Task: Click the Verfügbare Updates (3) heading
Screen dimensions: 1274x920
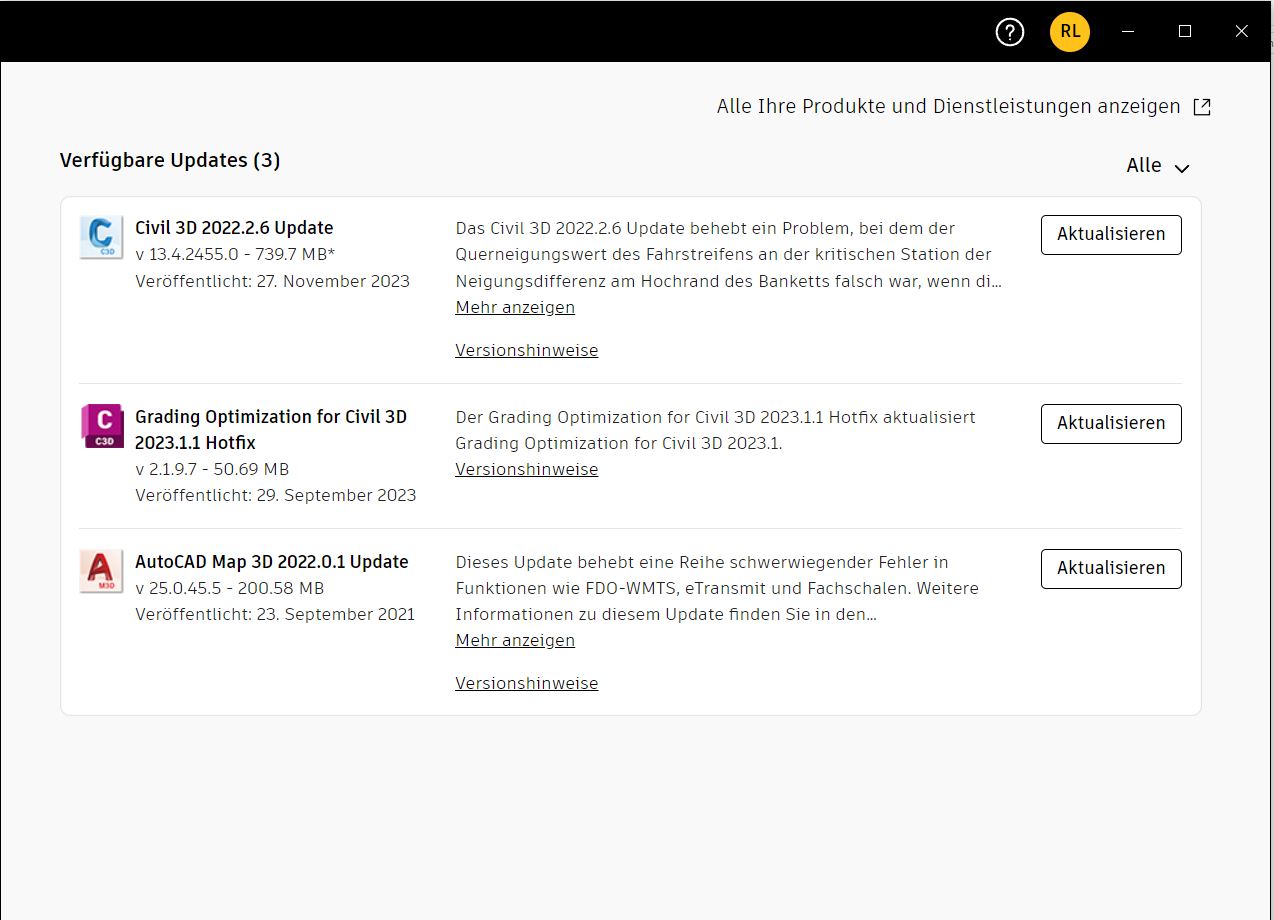Action: pos(170,161)
